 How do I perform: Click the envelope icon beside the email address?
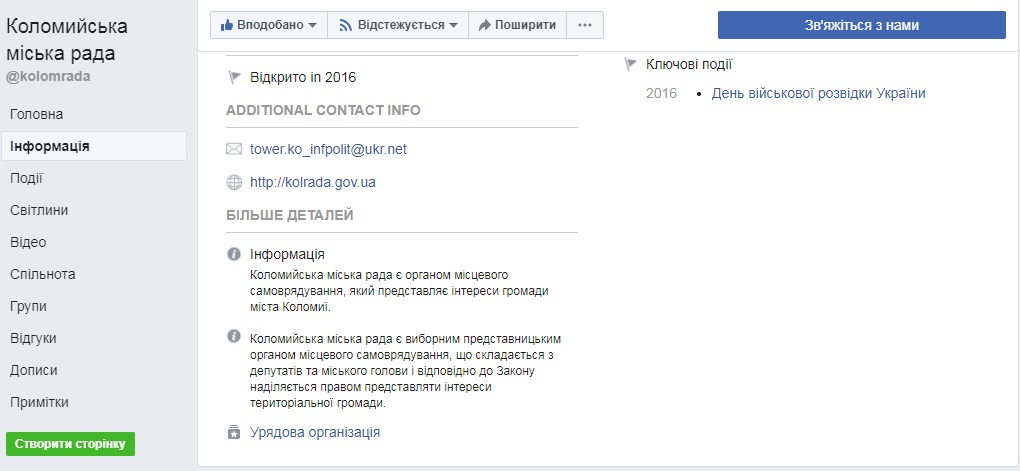pos(234,150)
